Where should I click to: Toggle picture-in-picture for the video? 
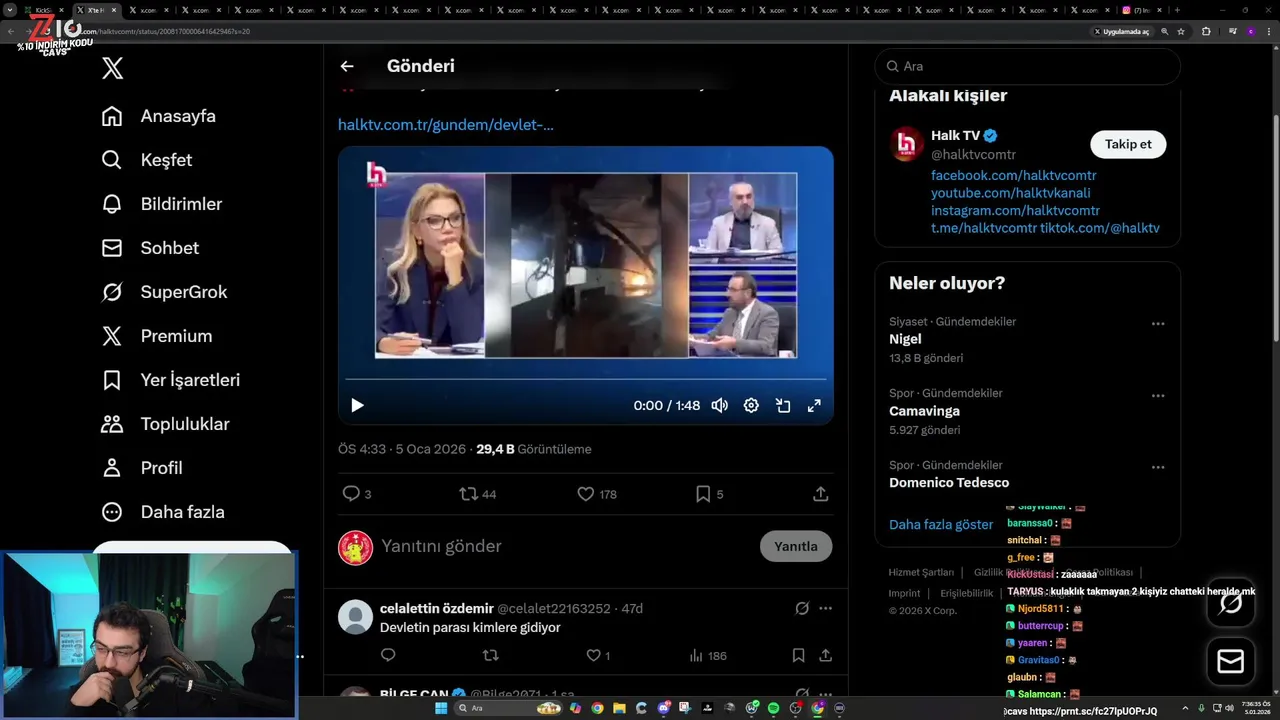coord(783,405)
